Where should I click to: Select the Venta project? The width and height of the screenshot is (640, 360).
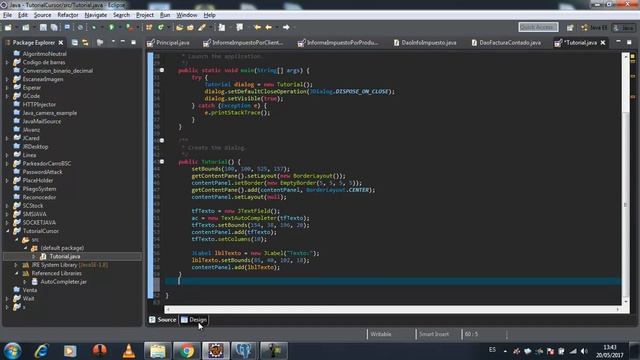(30, 290)
